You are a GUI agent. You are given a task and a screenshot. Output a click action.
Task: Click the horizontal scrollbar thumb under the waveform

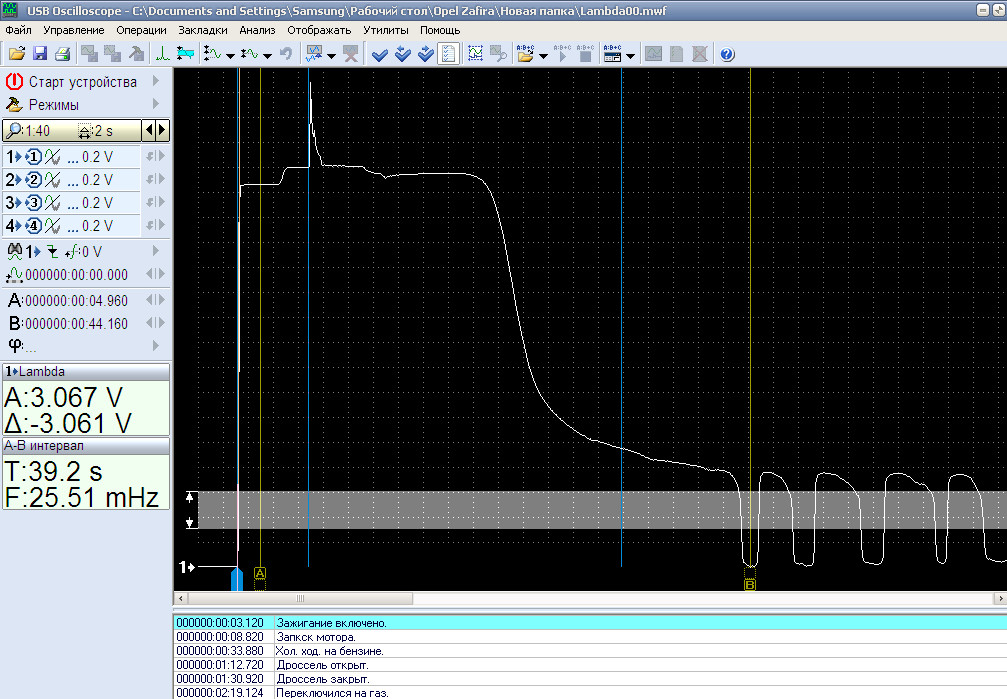299,598
